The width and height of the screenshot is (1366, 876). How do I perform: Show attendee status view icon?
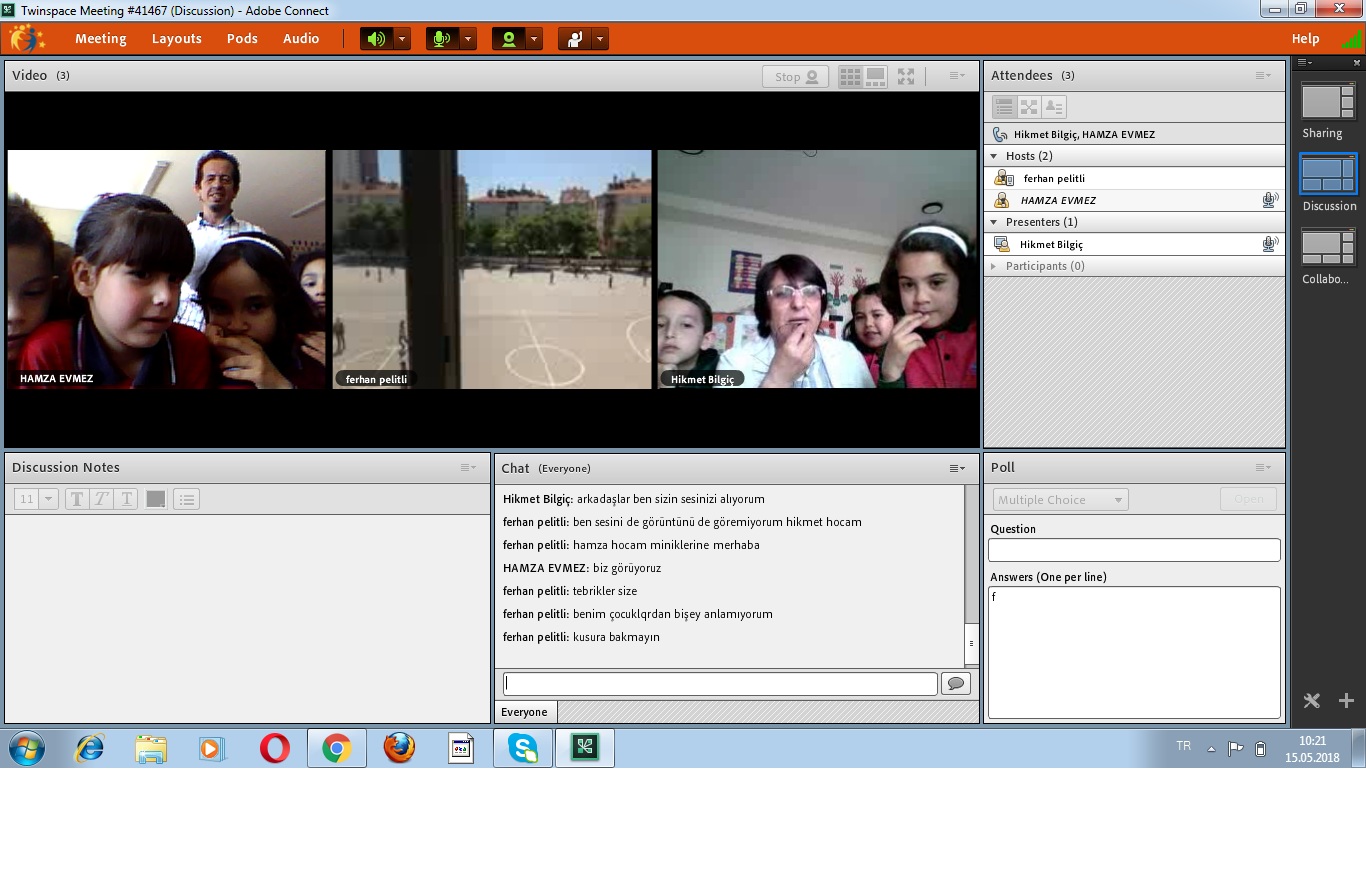click(1053, 107)
